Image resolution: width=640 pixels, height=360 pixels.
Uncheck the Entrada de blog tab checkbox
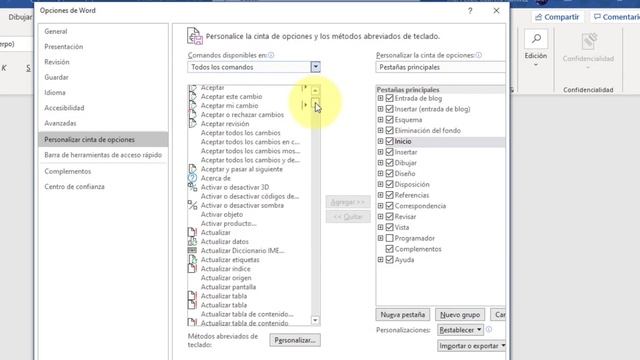click(x=389, y=98)
